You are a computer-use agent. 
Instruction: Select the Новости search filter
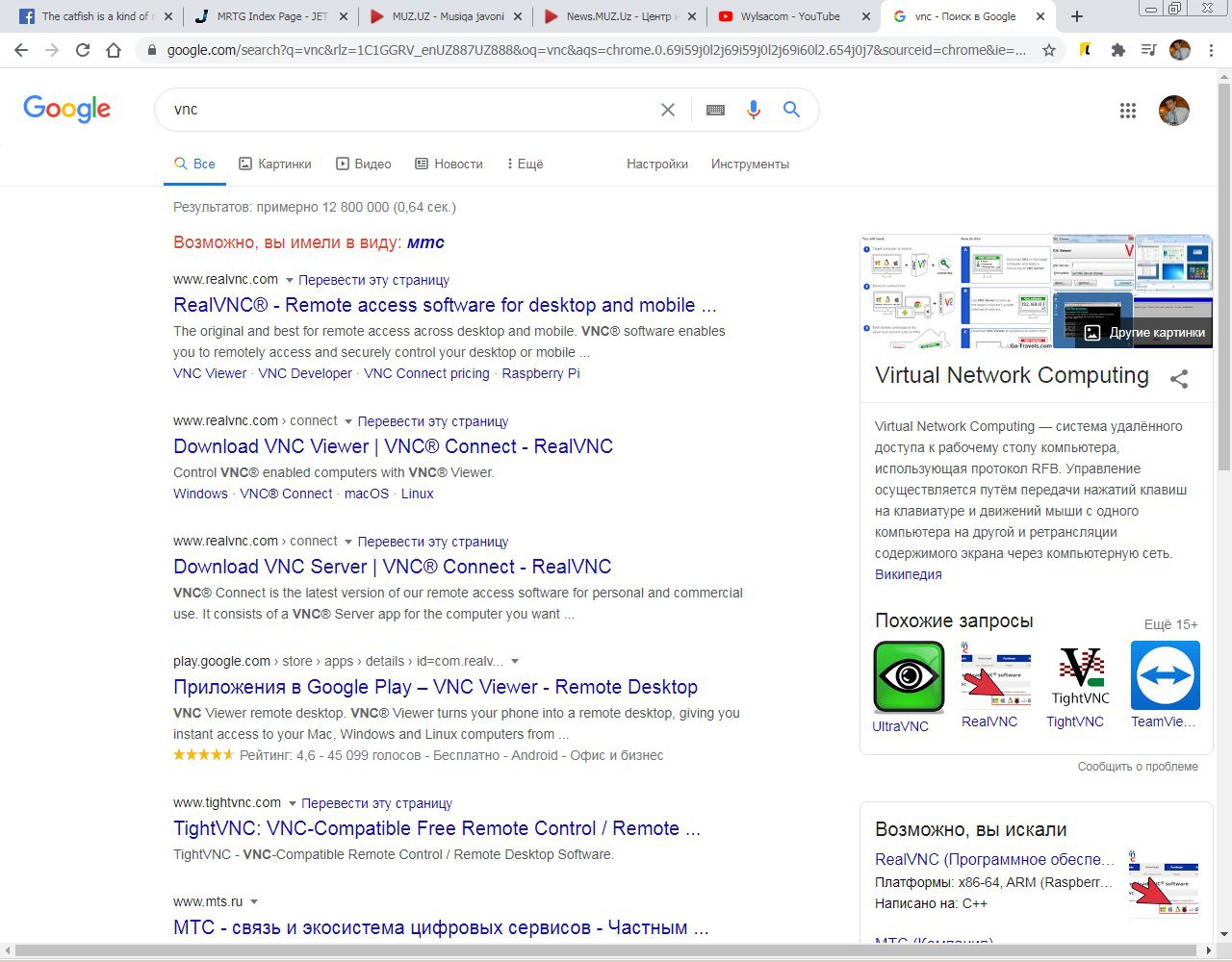449,165
